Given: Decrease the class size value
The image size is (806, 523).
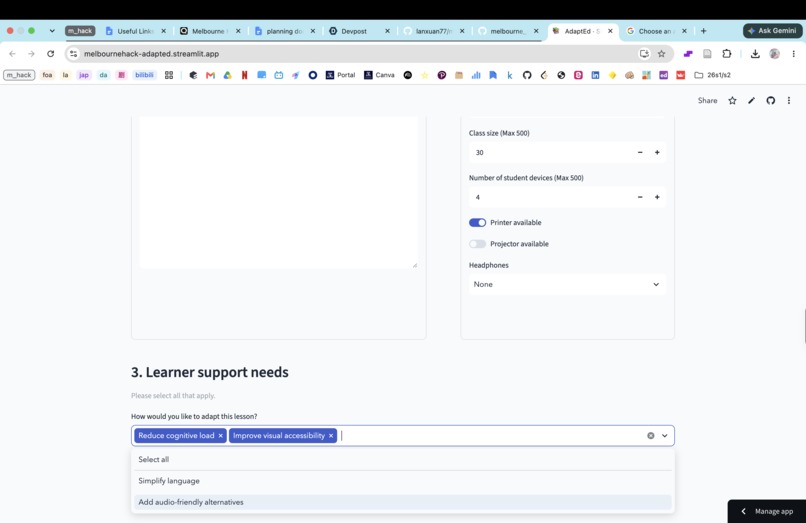Looking at the screenshot, I should pos(640,152).
